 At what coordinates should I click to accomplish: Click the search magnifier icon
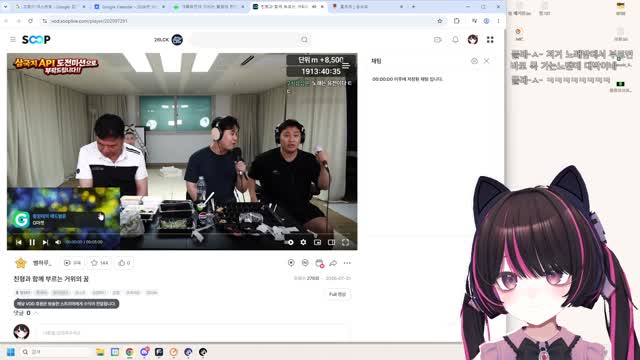tap(304, 40)
